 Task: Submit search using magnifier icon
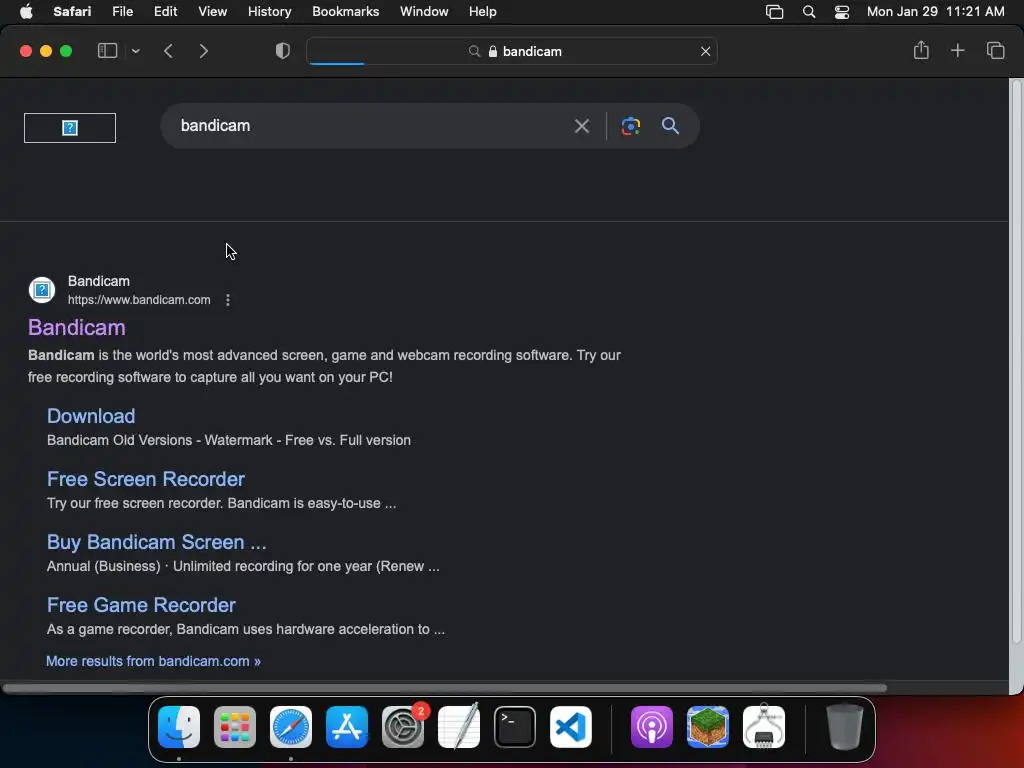pos(670,125)
